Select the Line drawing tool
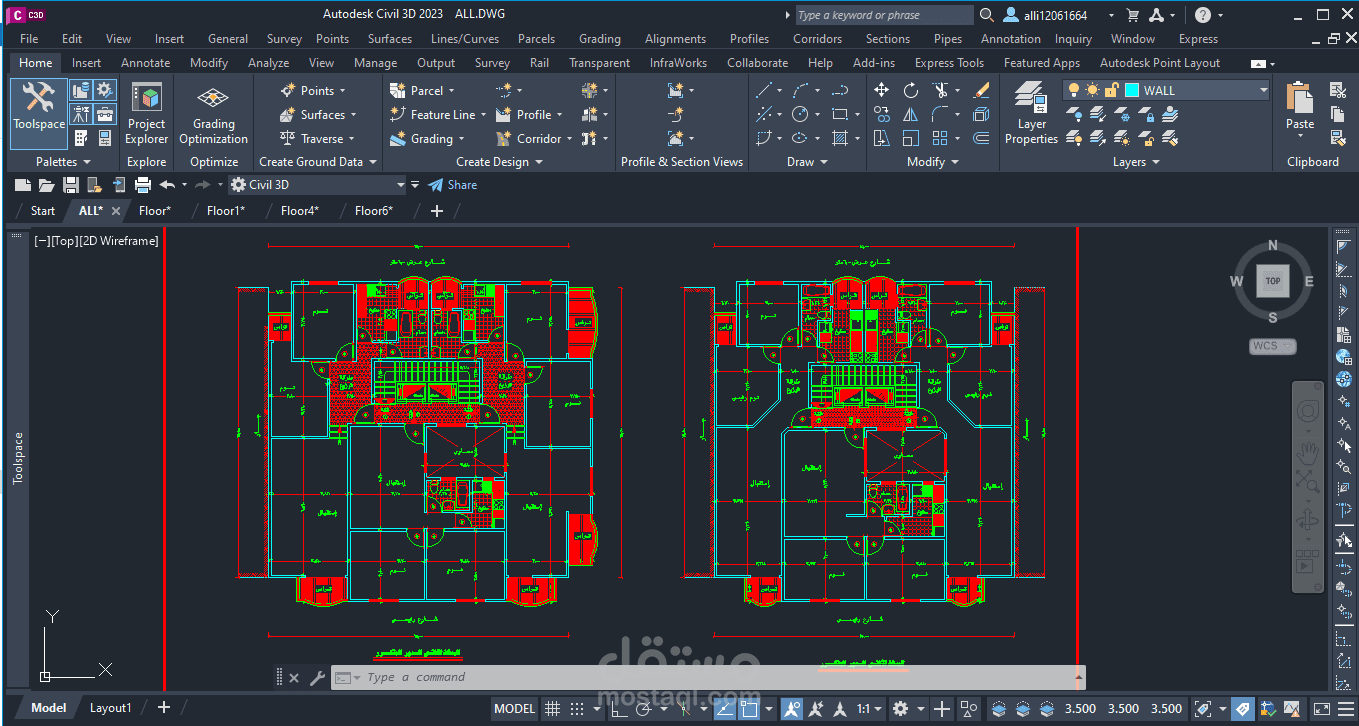This screenshot has width=1359, height=726. coord(764,90)
